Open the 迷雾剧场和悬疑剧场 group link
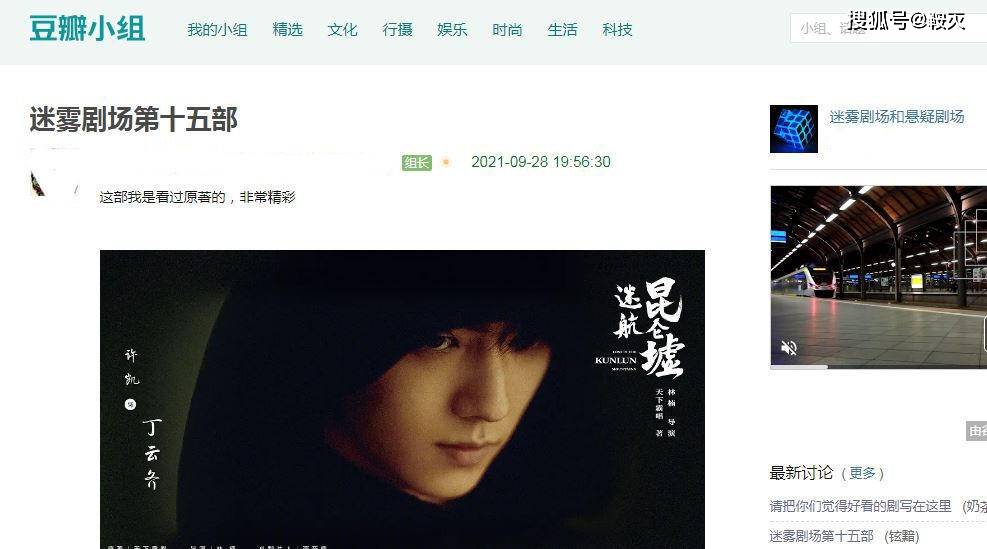Image resolution: width=987 pixels, height=549 pixels. pos(897,116)
